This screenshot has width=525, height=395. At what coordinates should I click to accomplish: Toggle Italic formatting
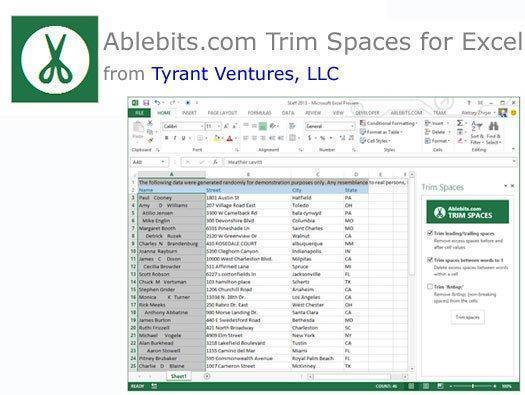pos(175,138)
